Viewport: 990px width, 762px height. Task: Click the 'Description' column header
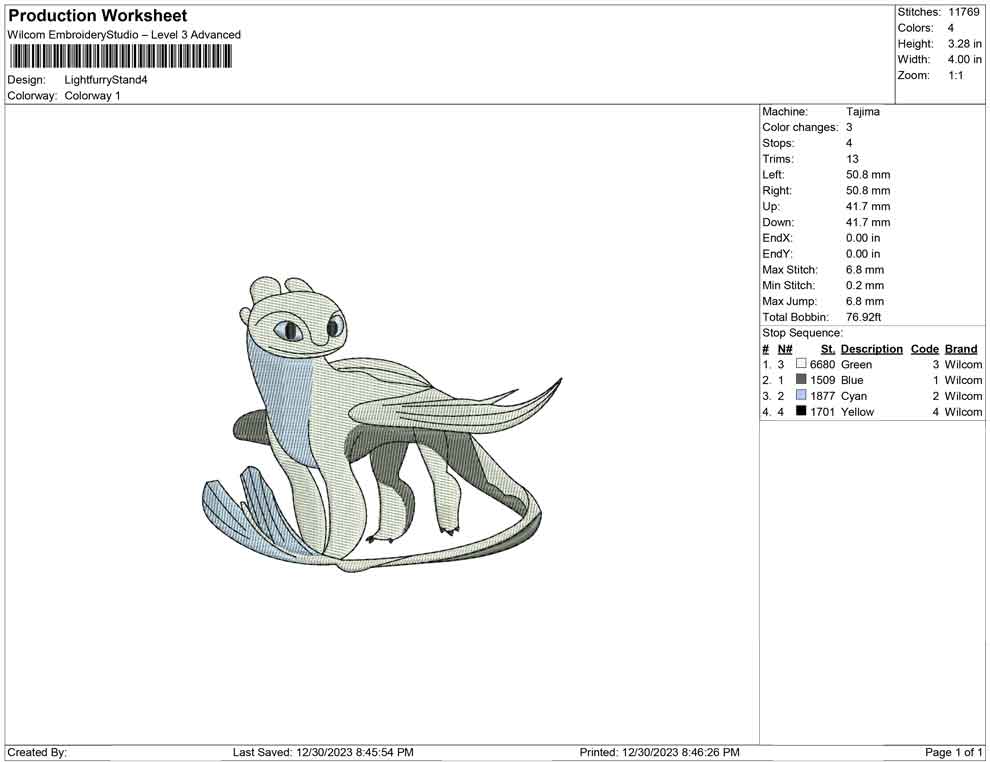pyautogui.click(x=871, y=349)
